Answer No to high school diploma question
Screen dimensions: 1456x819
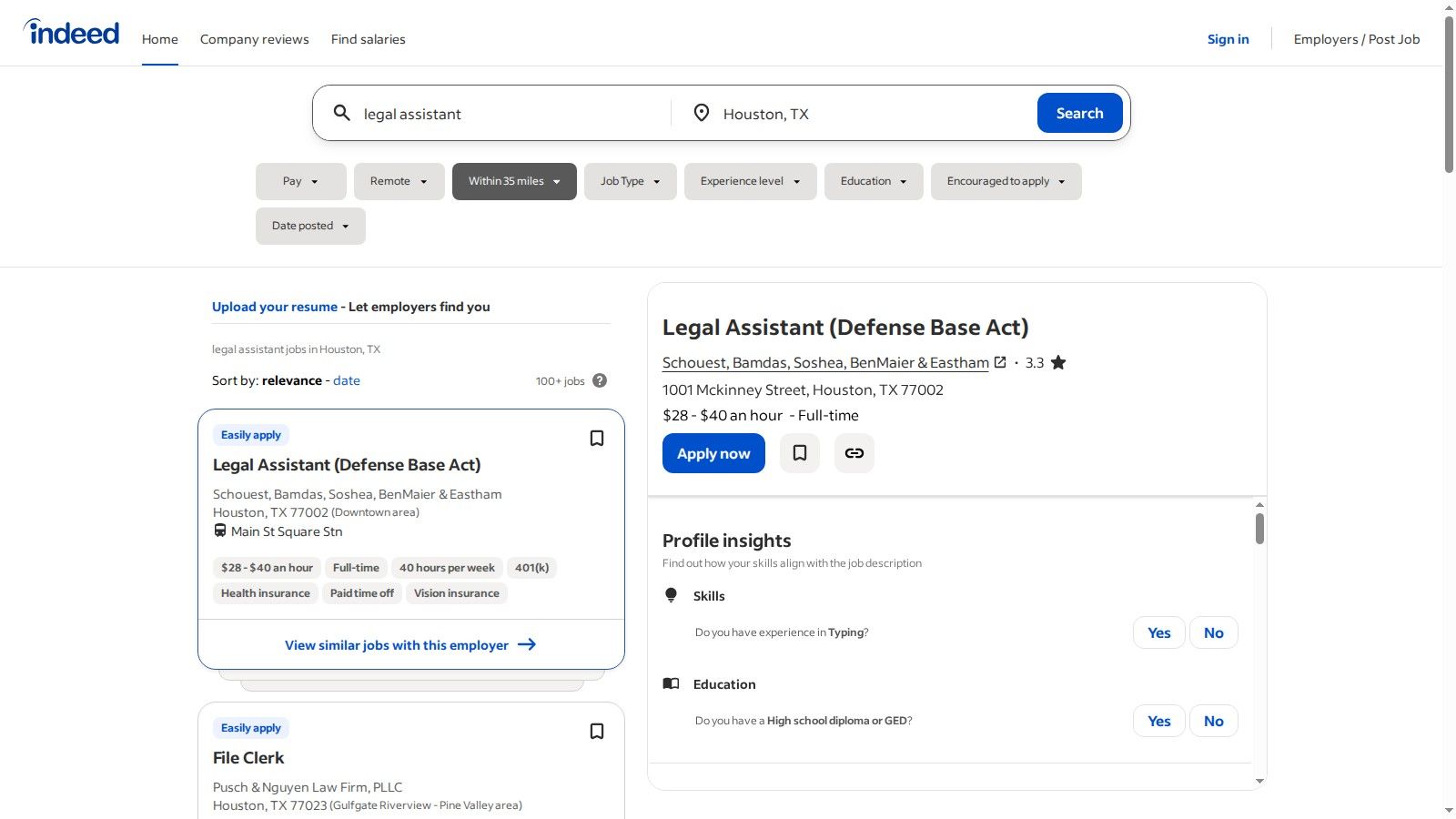1213,720
